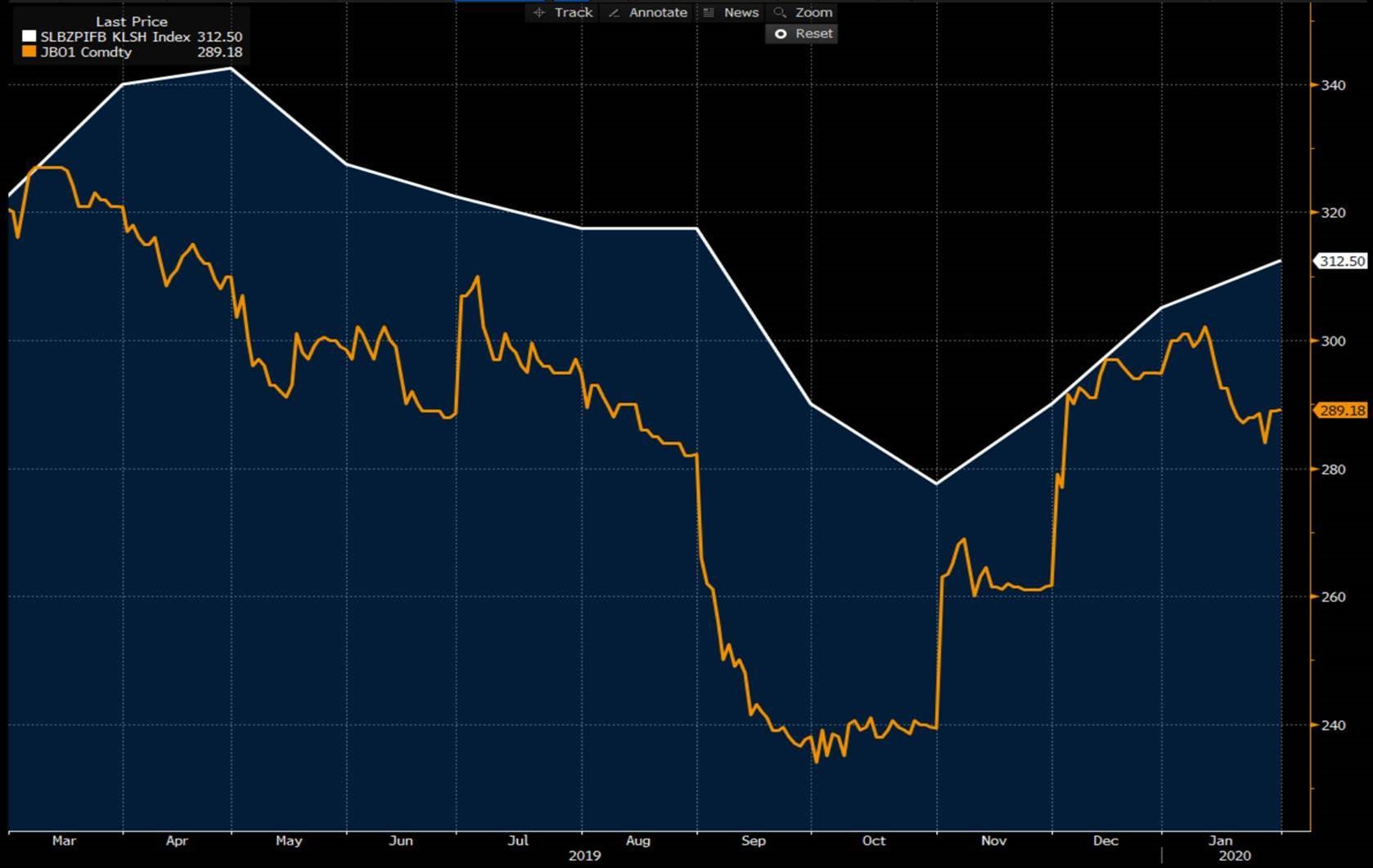Select the Zoom magnifier icon

pyautogui.click(x=780, y=12)
